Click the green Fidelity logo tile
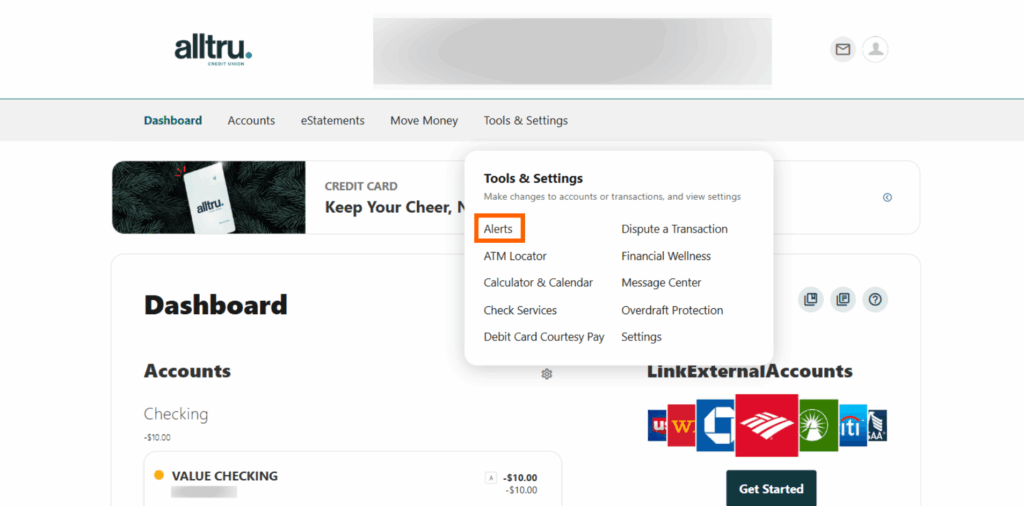 [x=818, y=426]
